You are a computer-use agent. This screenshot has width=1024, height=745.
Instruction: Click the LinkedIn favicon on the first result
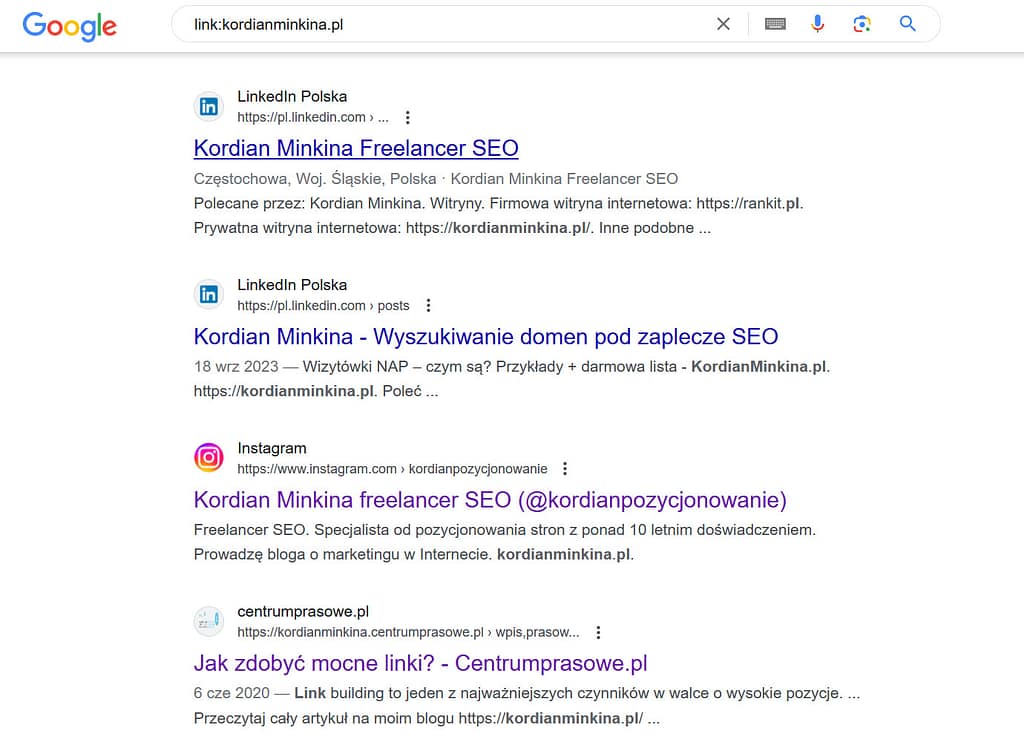click(209, 106)
